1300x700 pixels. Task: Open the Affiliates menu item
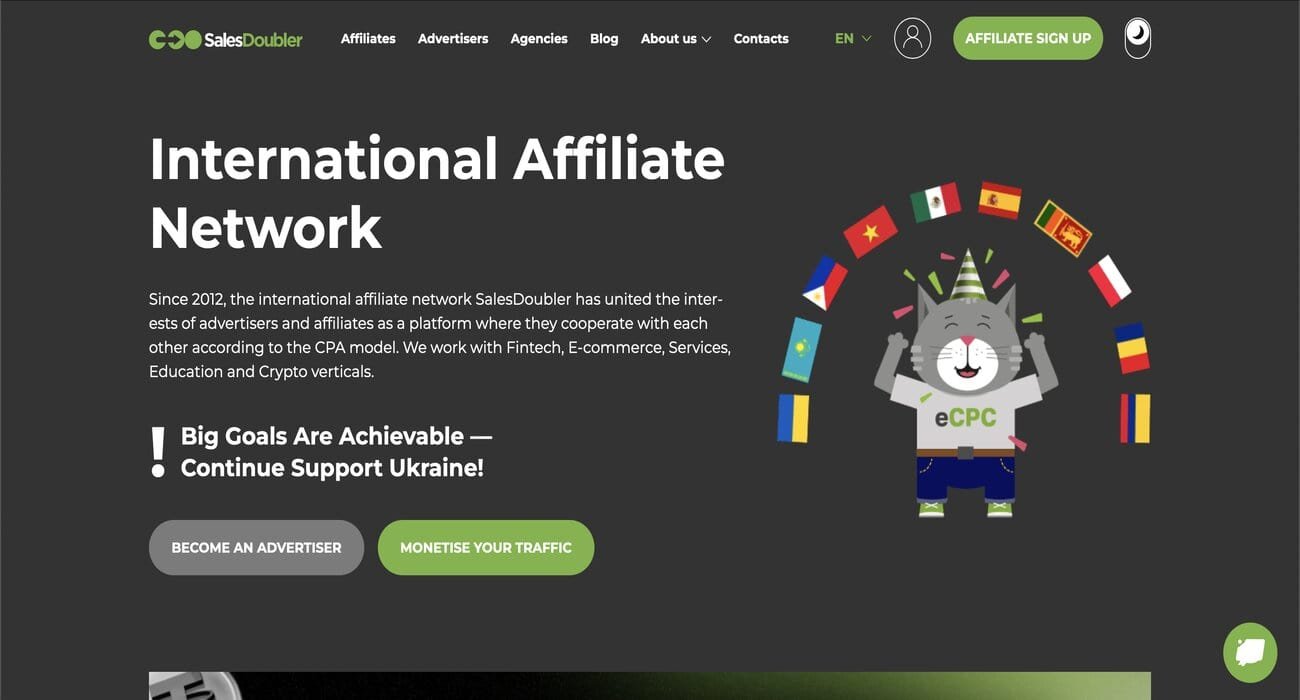pos(368,38)
